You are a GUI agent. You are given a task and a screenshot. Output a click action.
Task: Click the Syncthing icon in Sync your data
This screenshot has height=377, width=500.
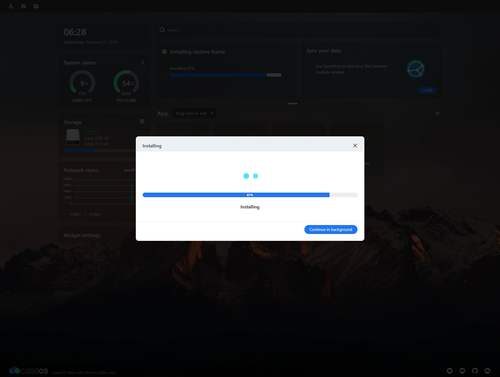tap(416, 69)
